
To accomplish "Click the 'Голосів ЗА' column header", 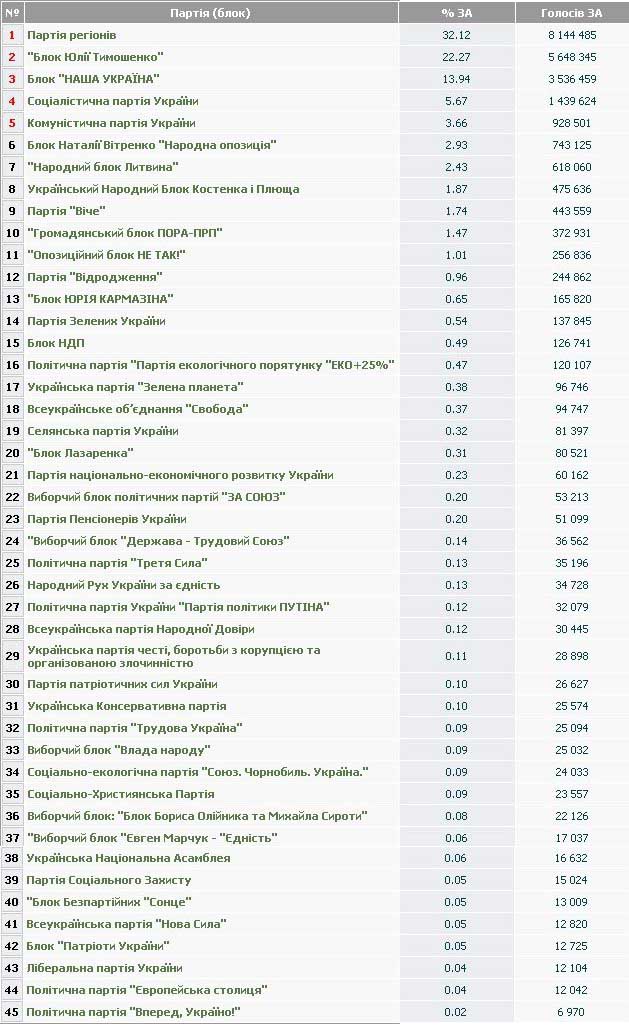I will point(571,12).
